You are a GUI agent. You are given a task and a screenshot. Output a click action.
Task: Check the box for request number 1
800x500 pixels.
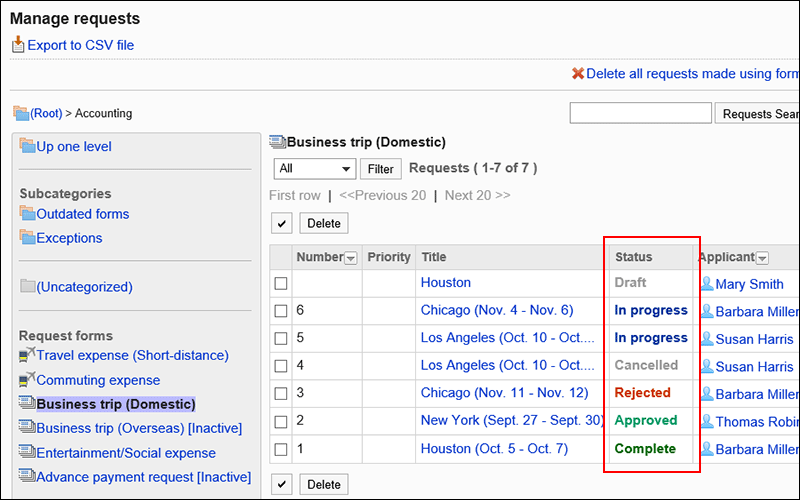[281, 449]
